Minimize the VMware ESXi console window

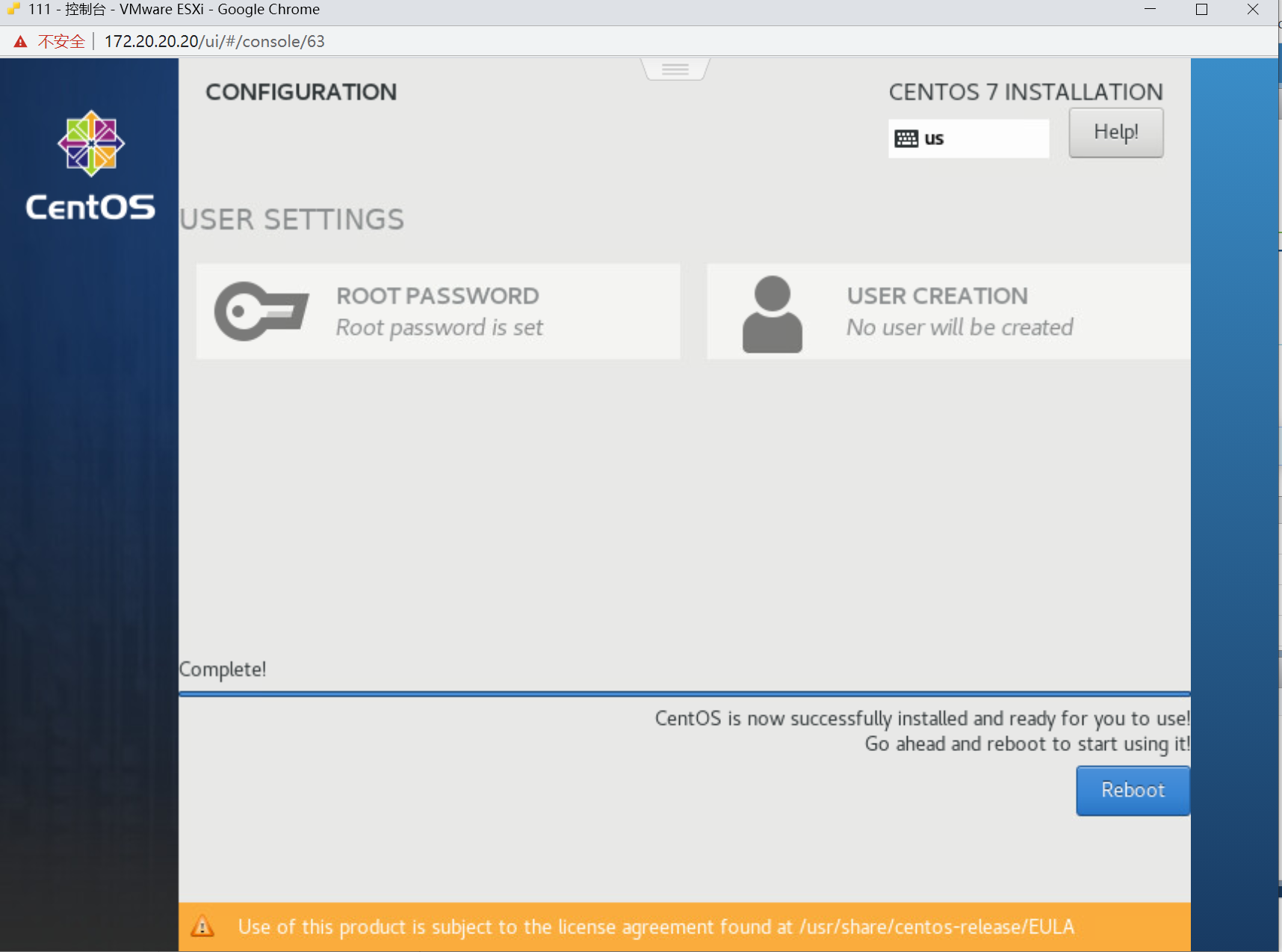[x=1150, y=10]
